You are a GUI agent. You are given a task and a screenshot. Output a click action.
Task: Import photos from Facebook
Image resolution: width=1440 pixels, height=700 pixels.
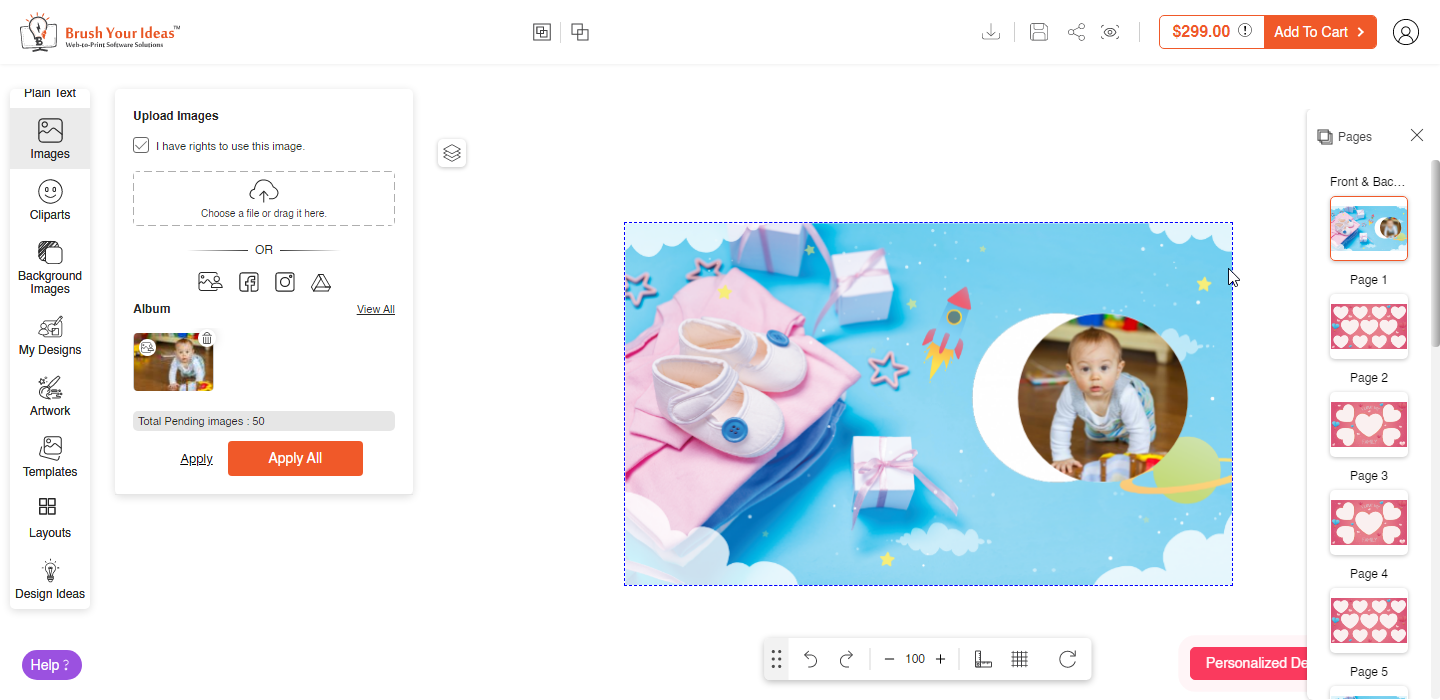[x=248, y=281]
